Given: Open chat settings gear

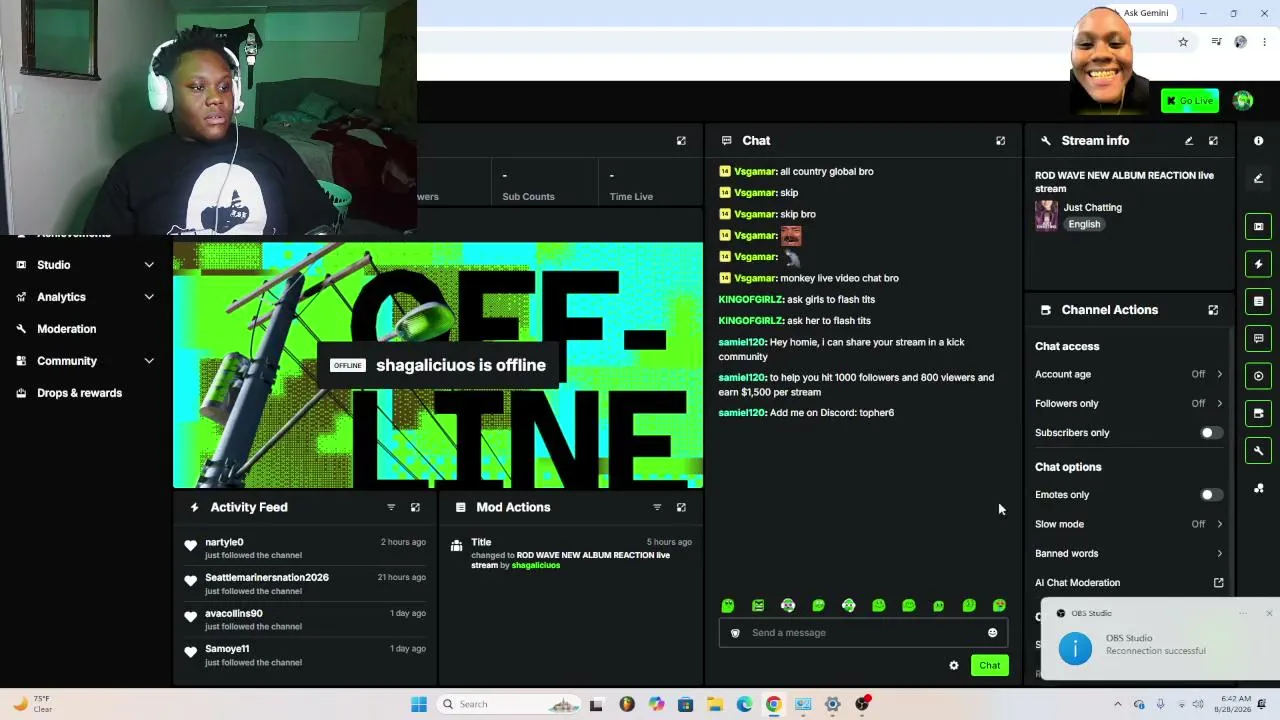Looking at the screenshot, I should [954, 665].
